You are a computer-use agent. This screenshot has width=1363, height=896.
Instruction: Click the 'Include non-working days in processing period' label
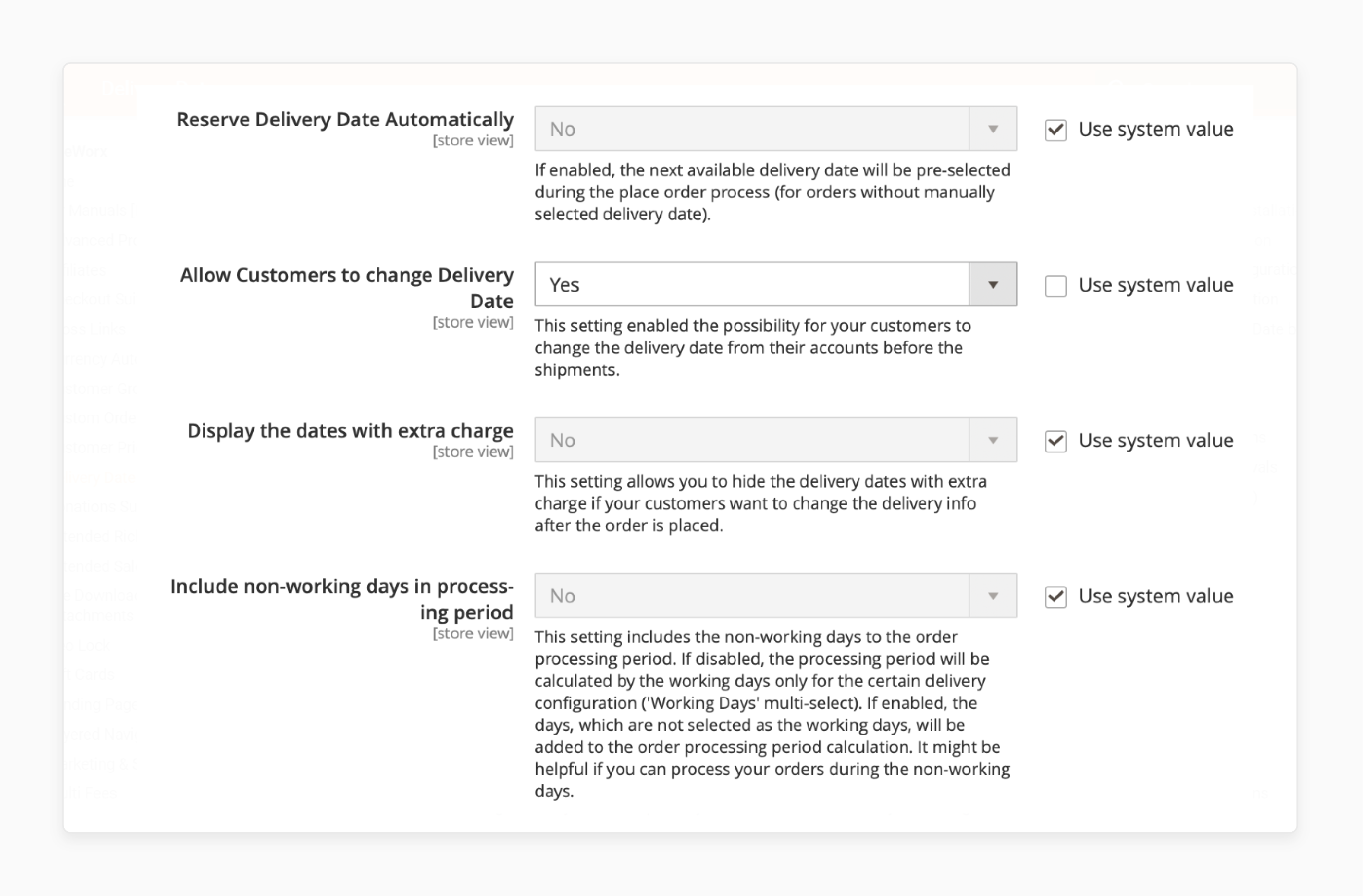click(x=342, y=599)
